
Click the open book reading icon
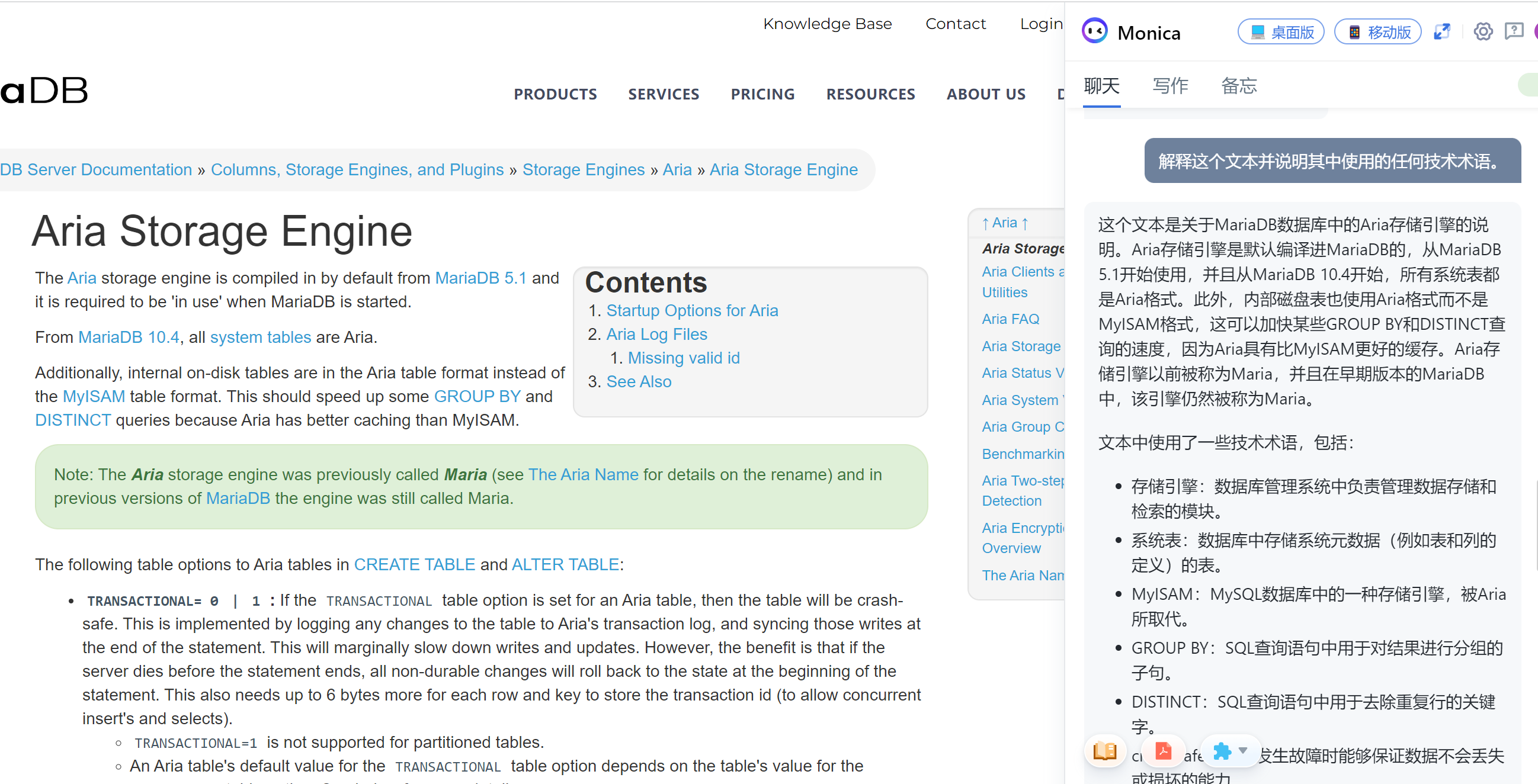(x=1104, y=751)
